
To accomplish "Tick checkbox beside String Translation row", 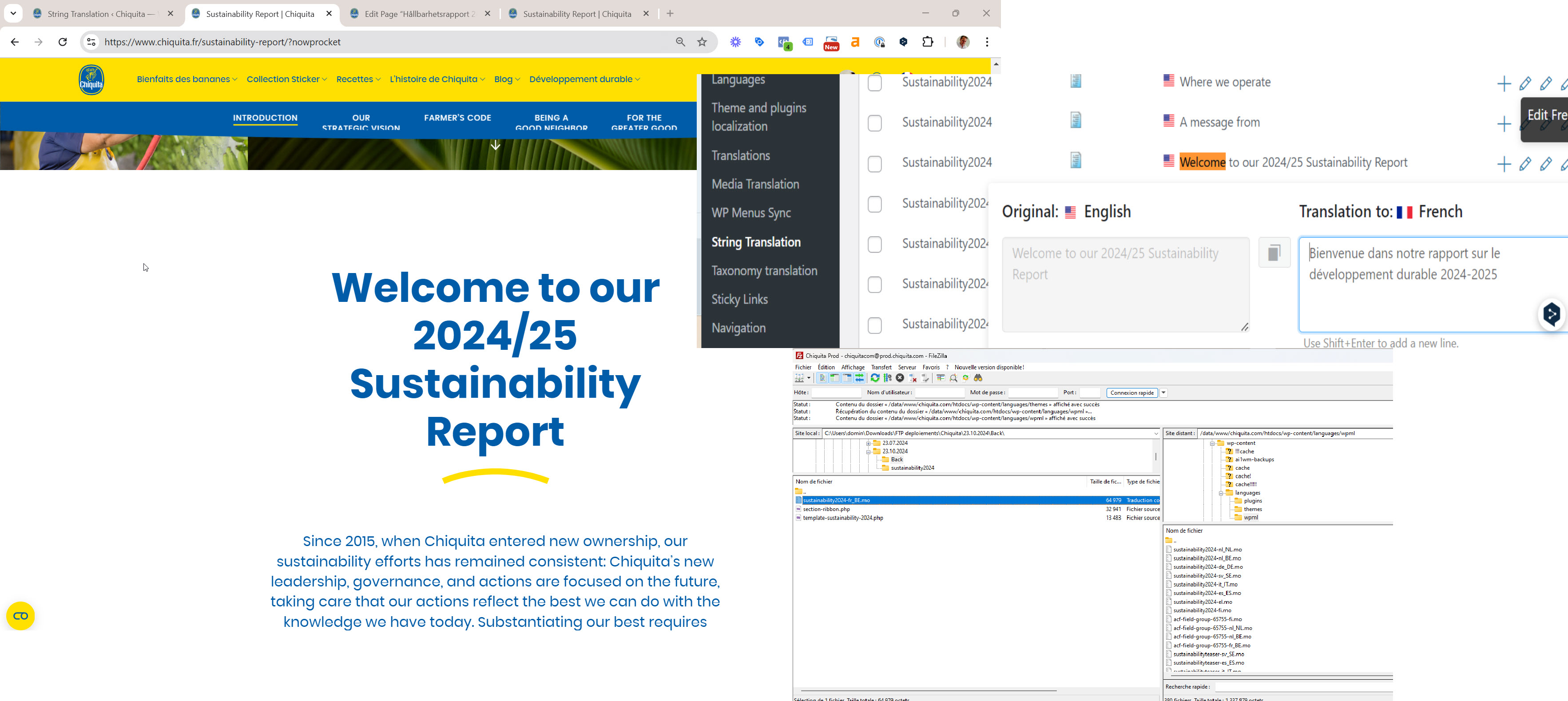I will (875, 244).
